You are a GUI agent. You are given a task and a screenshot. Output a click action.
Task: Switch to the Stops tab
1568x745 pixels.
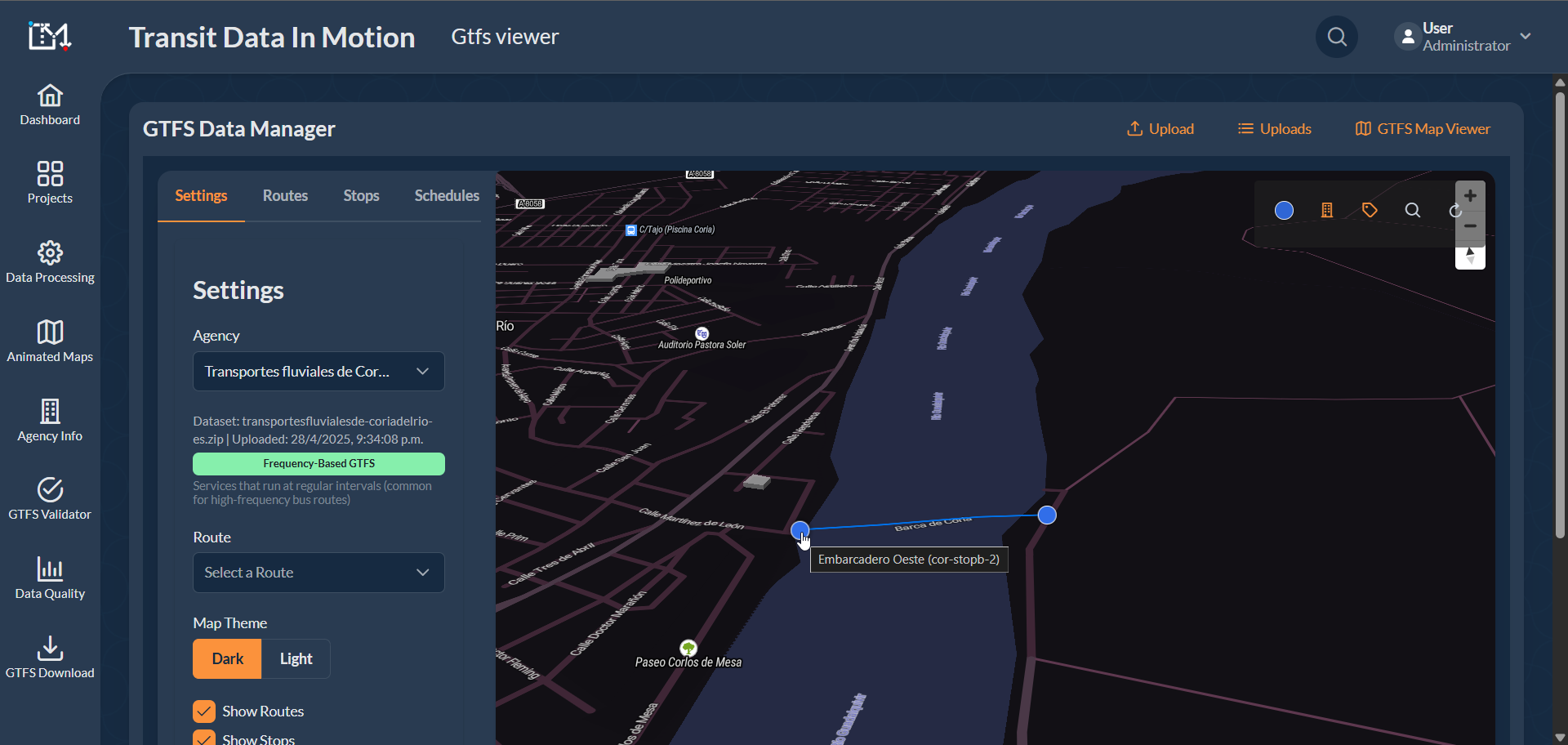click(361, 196)
